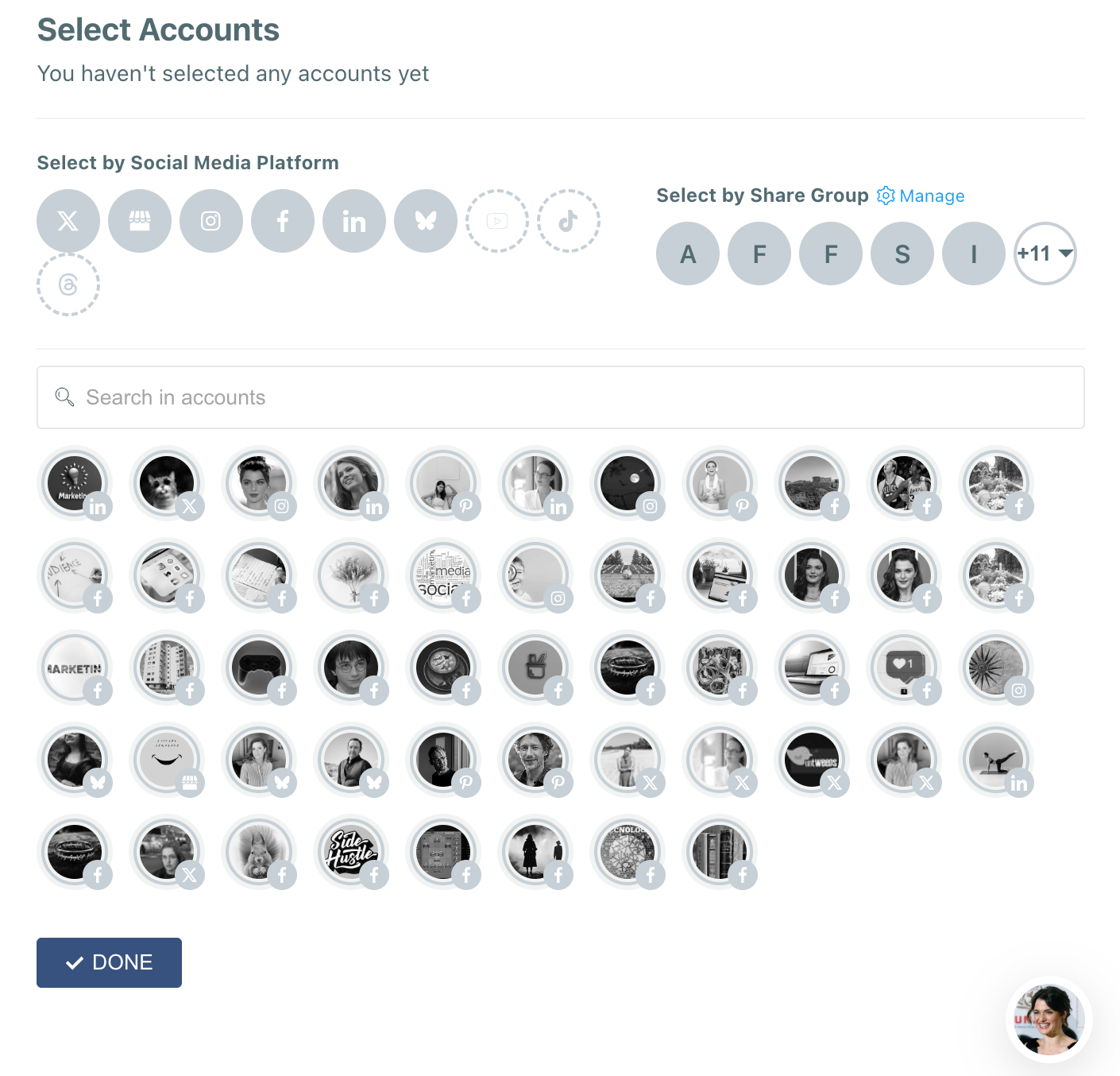Select share group A
This screenshot has height=1076, width=1120.
[687, 254]
